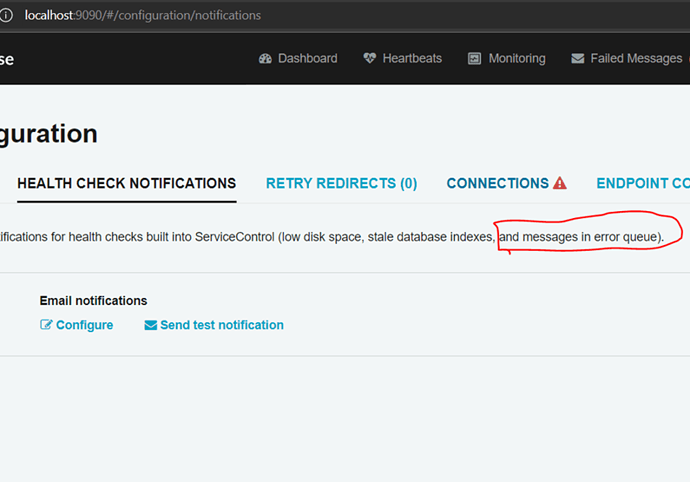
Task: Click the Configure edit pencil icon
Action: [x=46, y=324]
